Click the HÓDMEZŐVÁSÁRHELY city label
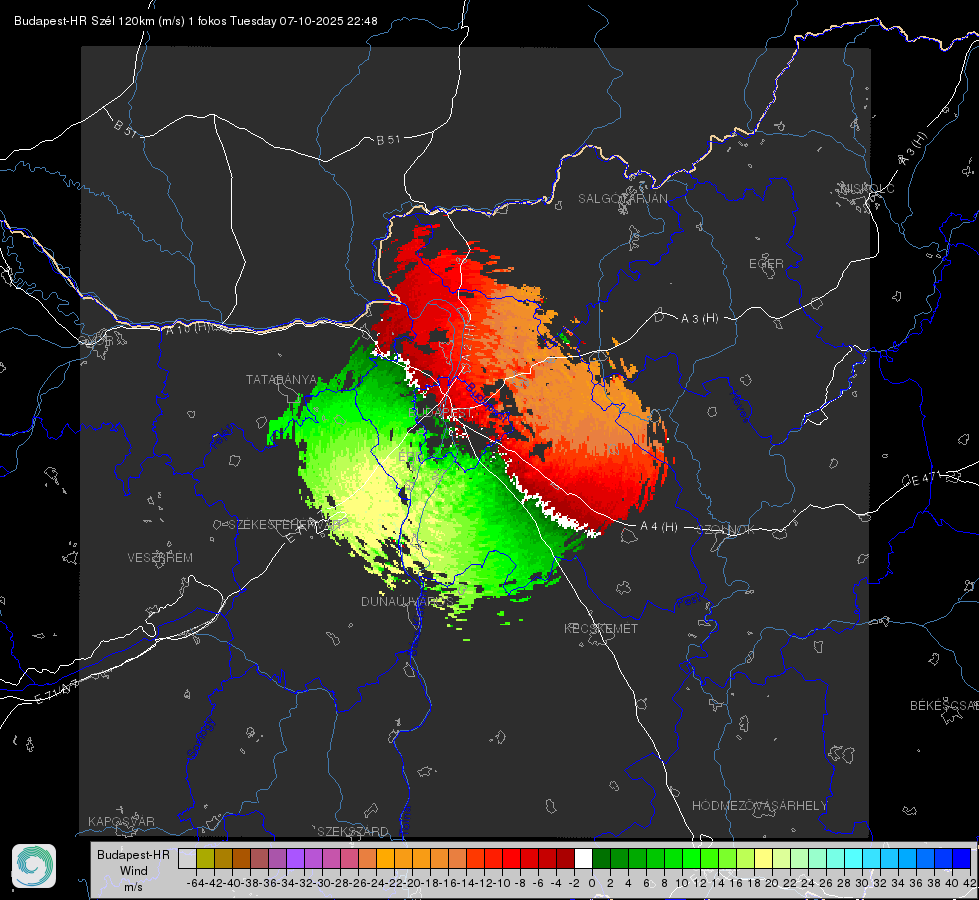This screenshot has height=900, width=979. pyautogui.click(x=759, y=806)
